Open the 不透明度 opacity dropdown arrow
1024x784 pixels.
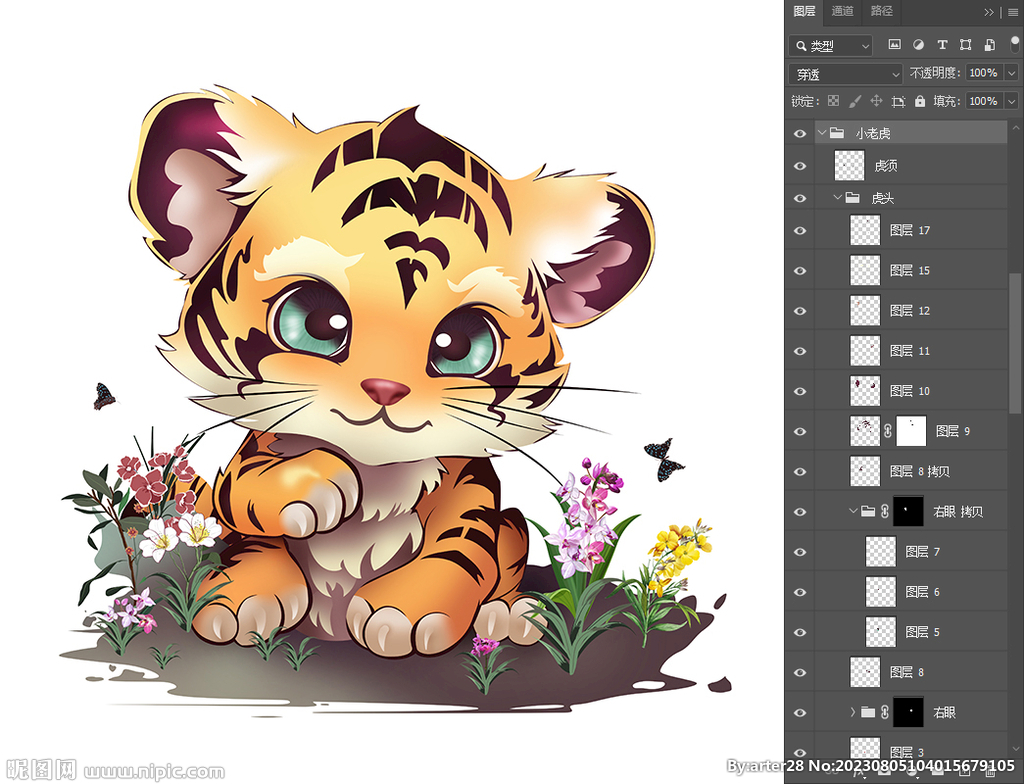pos(1011,73)
